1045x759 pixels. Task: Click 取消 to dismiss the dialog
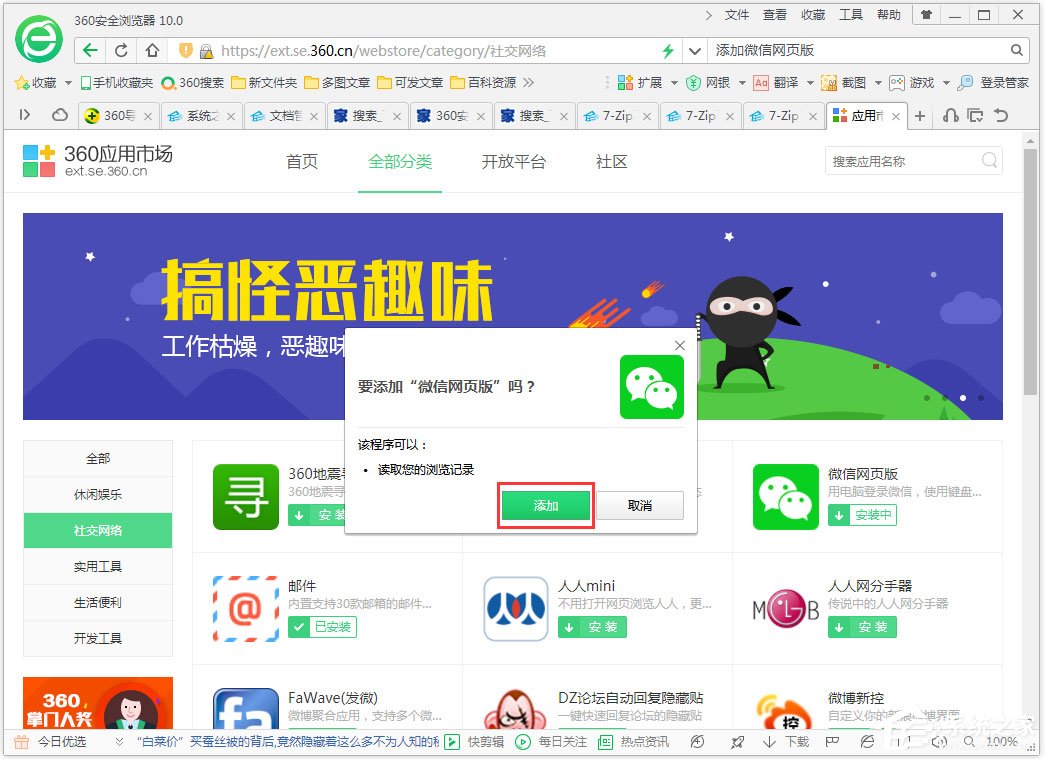pyautogui.click(x=638, y=506)
